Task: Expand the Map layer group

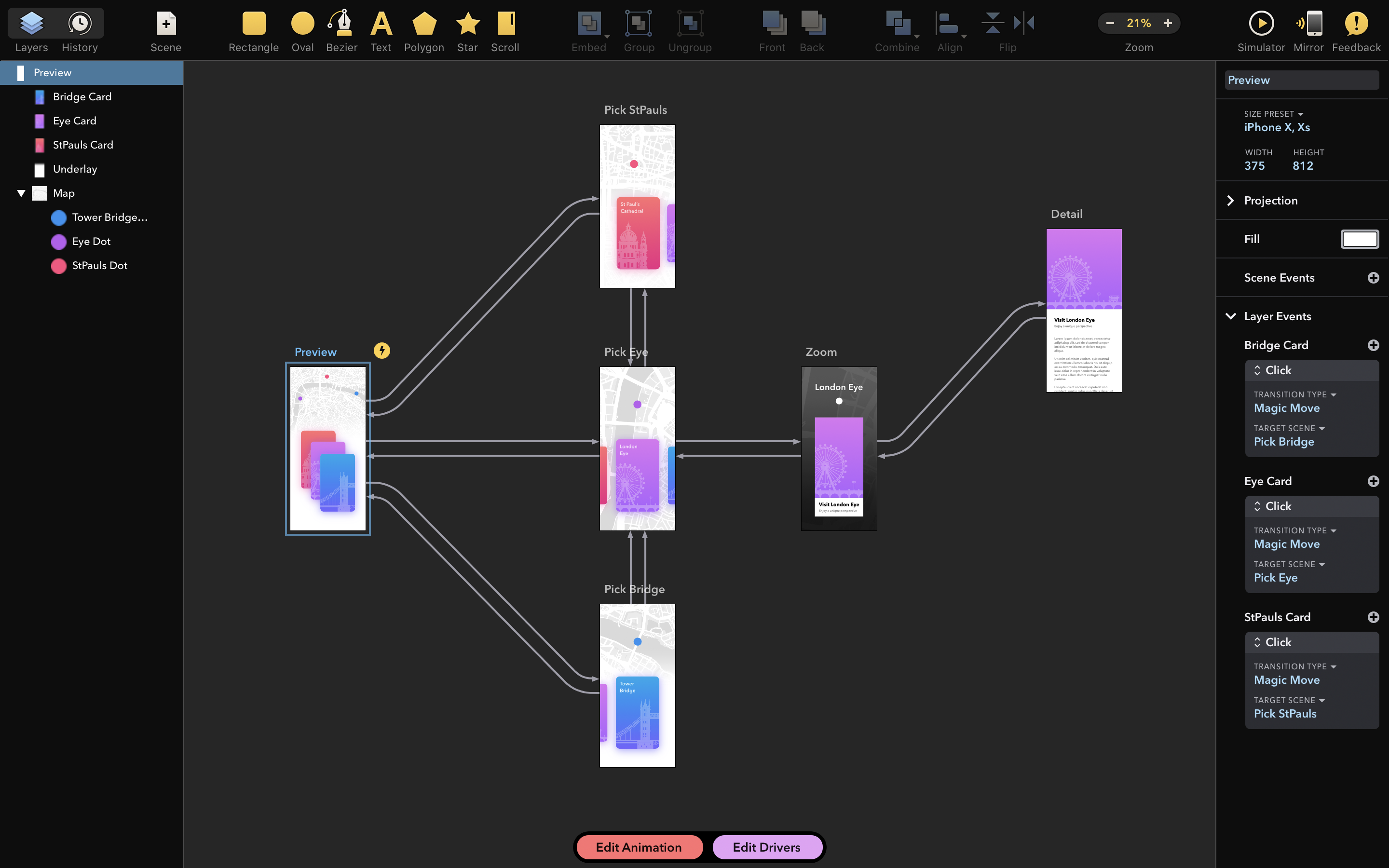Action: pyautogui.click(x=20, y=192)
